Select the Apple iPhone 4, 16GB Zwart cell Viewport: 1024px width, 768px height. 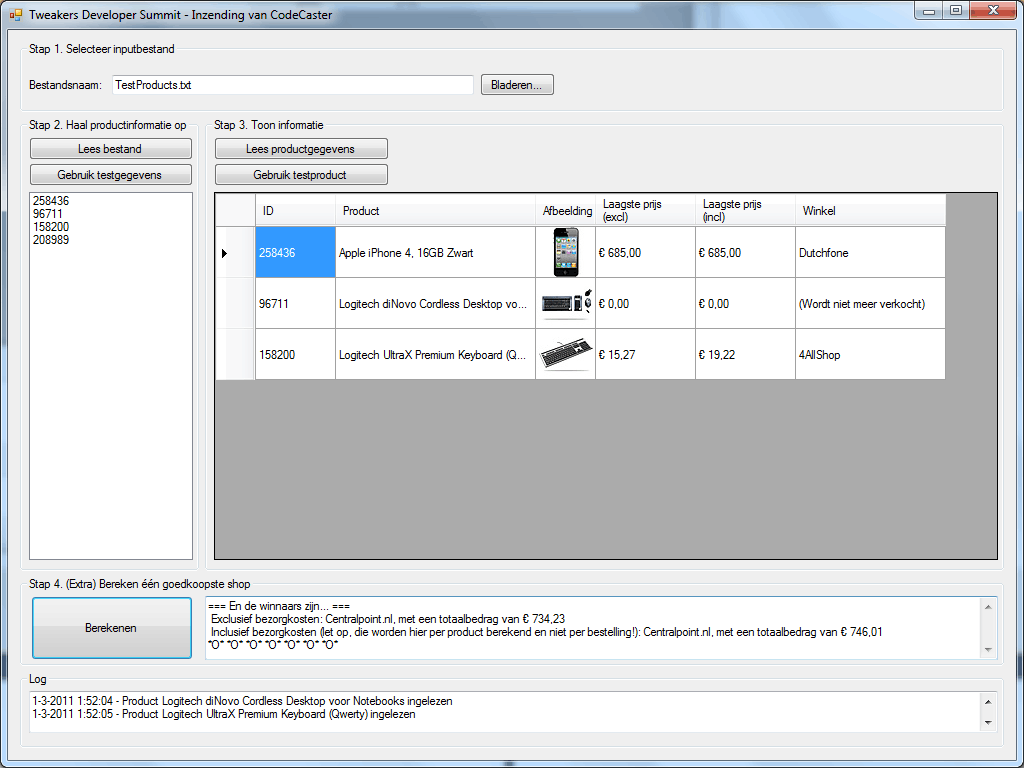coord(435,252)
